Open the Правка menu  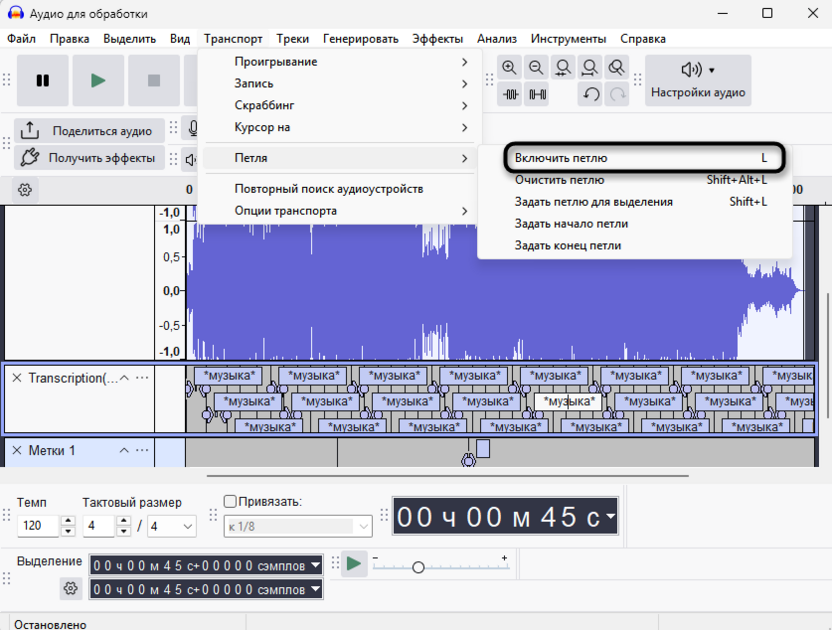70,39
